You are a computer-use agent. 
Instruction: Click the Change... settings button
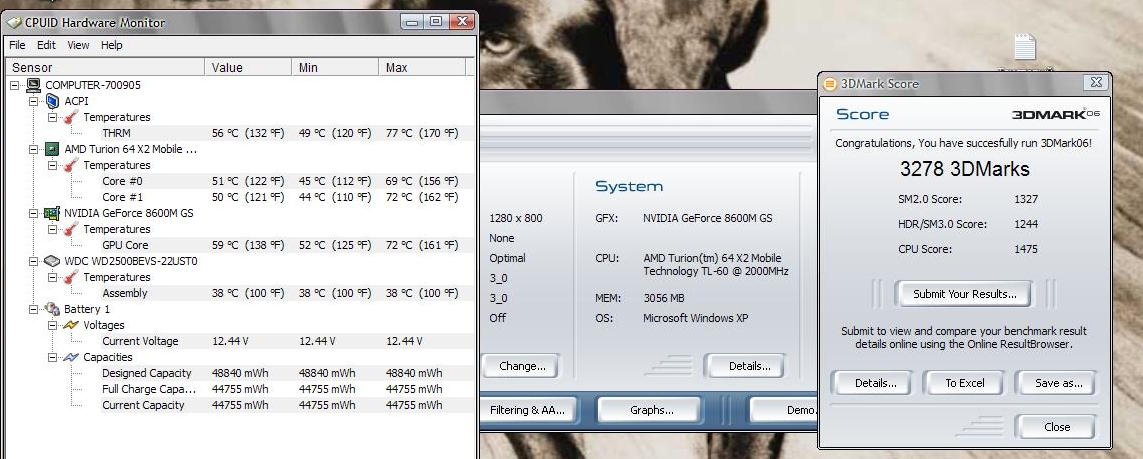(x=522, y=366)
